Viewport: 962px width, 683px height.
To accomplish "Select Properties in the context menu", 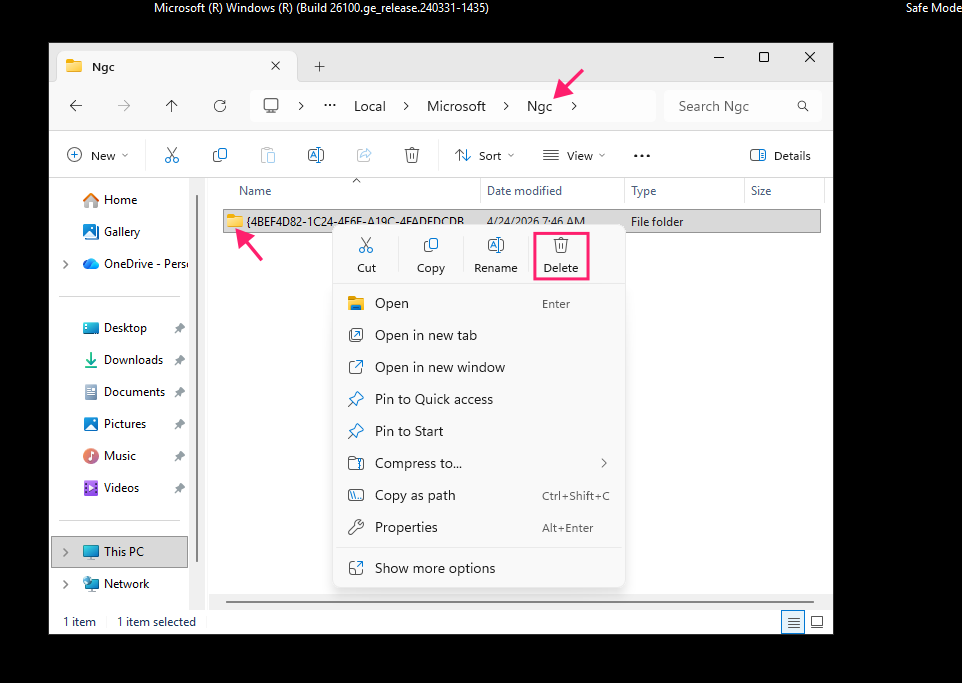I will tap(479, 527).
